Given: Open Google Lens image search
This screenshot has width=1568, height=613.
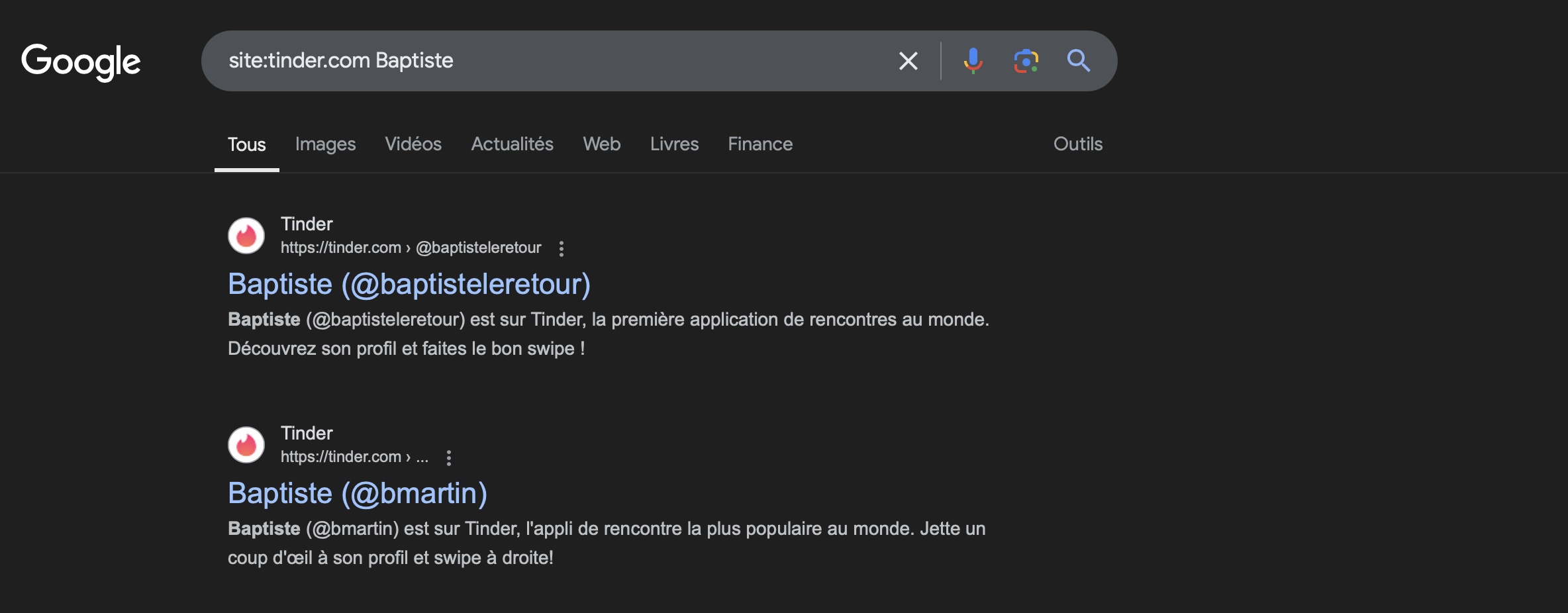Looking at the screenshot, I should 1026,61.
